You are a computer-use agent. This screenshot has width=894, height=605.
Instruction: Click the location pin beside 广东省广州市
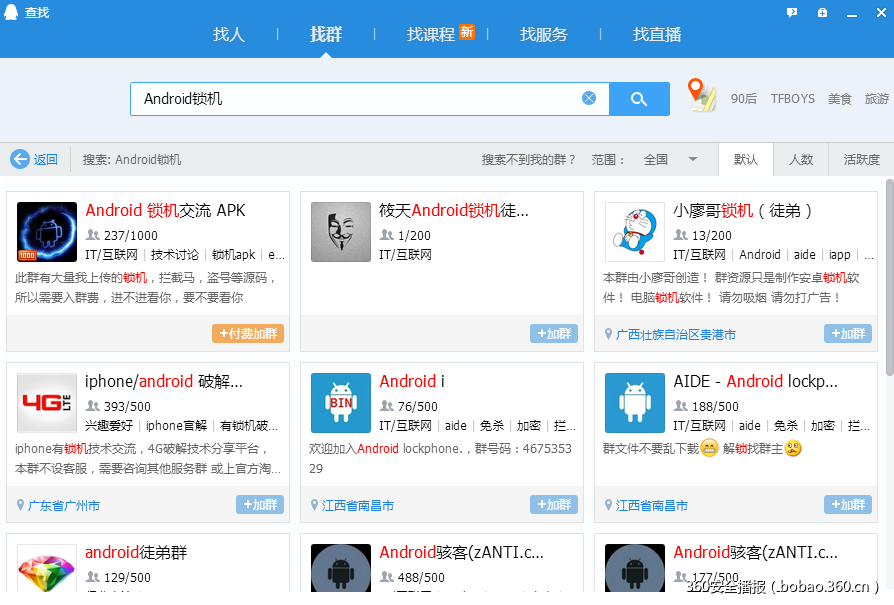(x=21, y=505)
